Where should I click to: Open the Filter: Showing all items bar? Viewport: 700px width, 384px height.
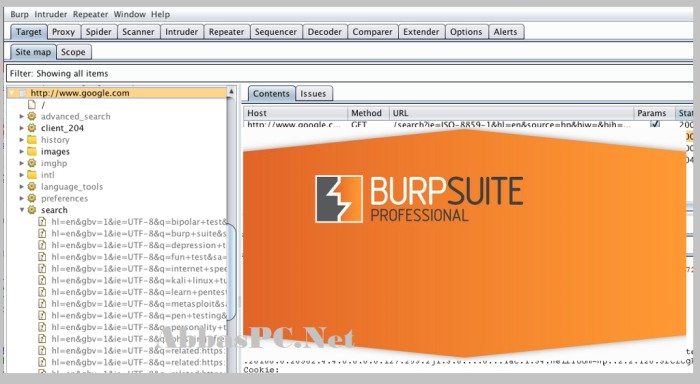349,73
